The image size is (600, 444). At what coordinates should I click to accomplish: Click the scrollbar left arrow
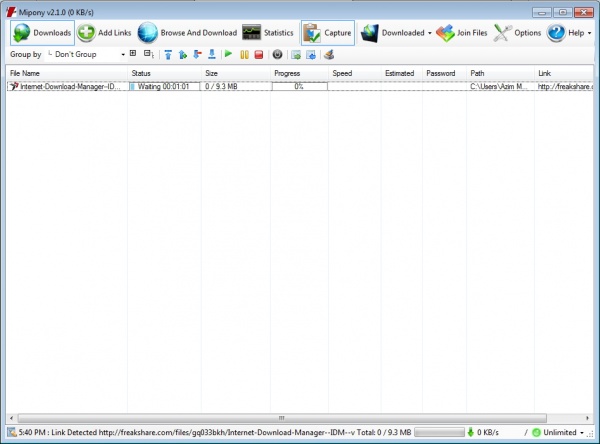click(x=11, y=418)
